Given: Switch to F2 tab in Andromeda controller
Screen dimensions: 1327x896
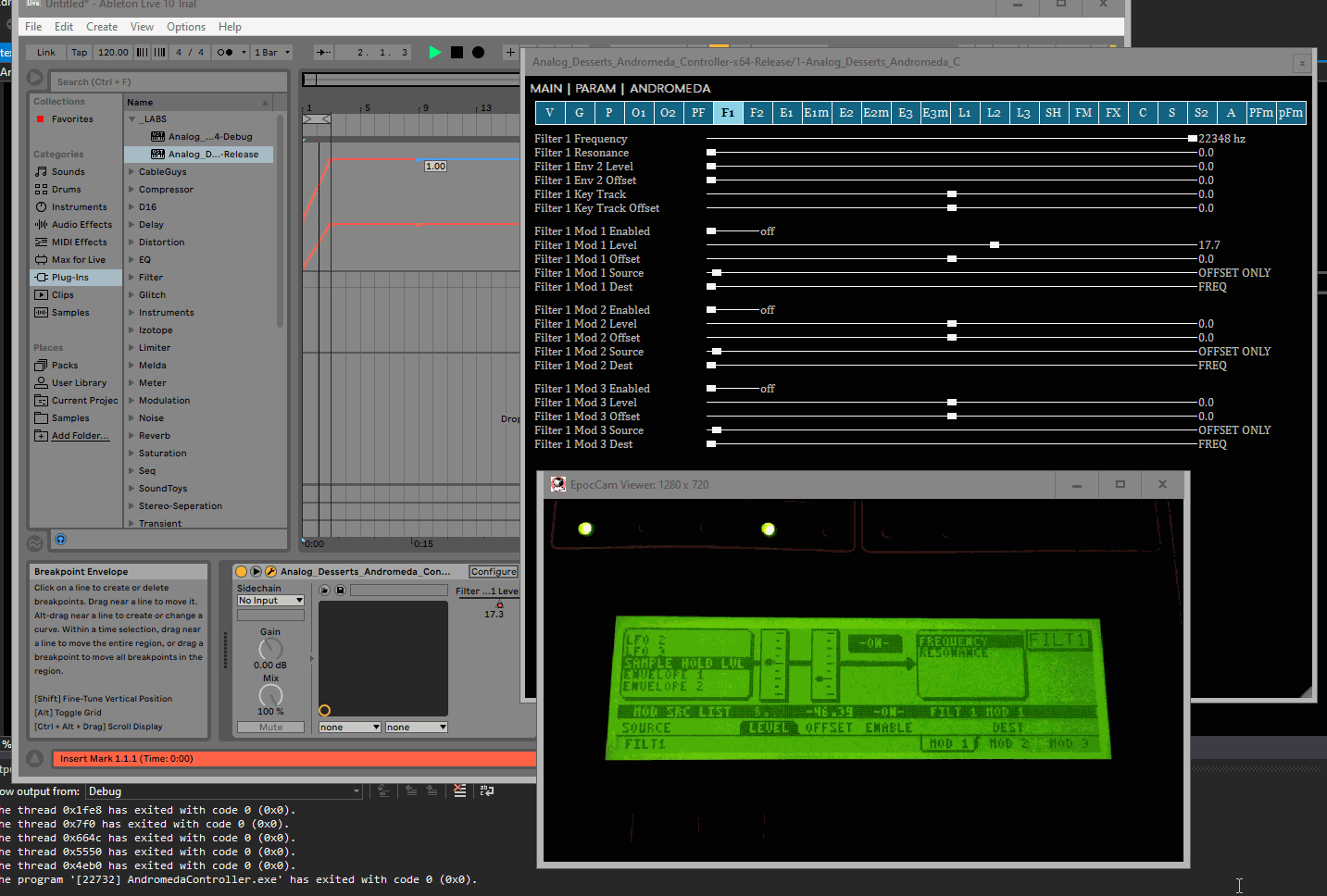Looking at the screenshot, I should click(757, 113).
